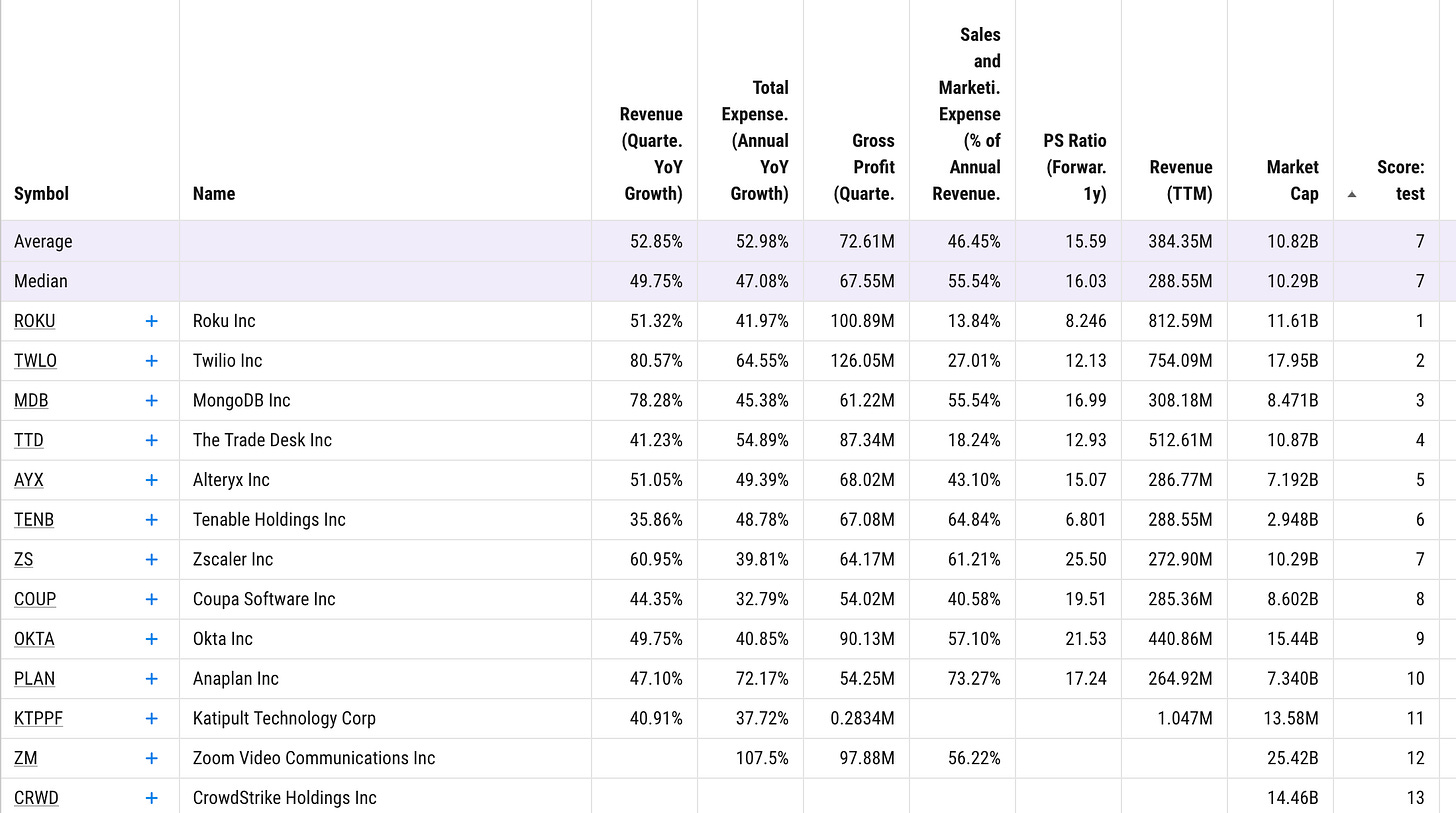Click the plus icon for ZM
This screenshot has width=1456, height=813.
[151, 758]
